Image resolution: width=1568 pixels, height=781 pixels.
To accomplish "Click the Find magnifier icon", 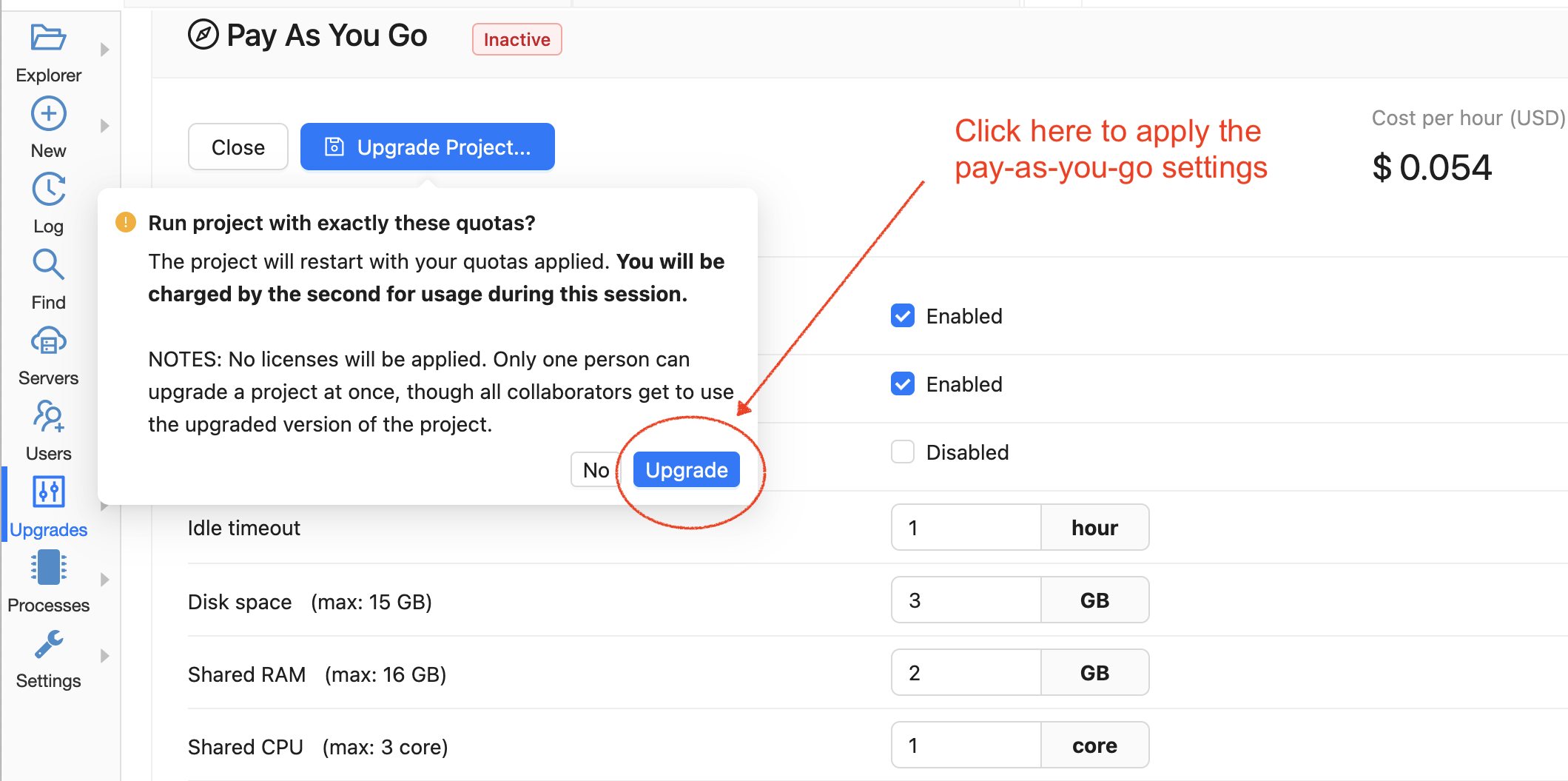I will 49,265.
